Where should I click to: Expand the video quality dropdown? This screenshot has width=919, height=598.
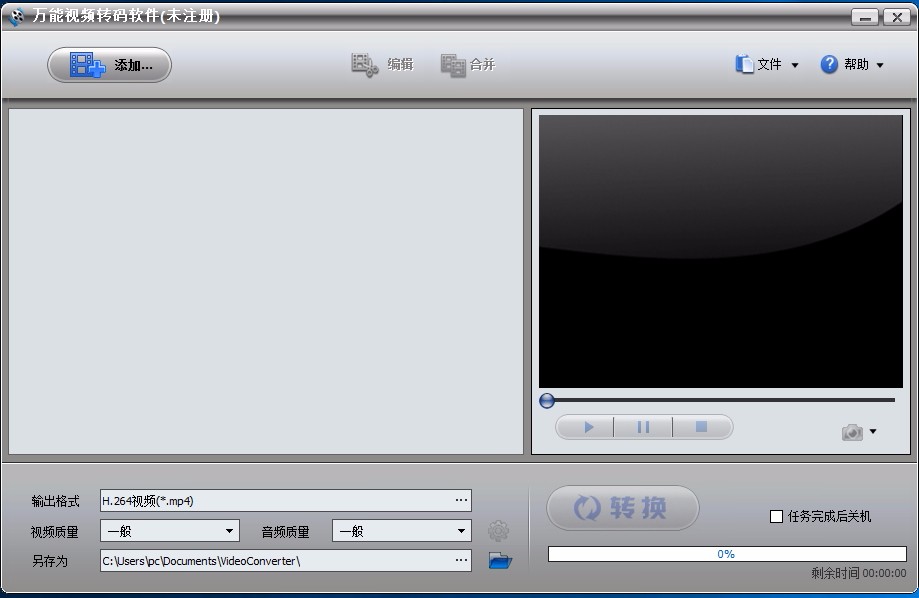(229, 531)
